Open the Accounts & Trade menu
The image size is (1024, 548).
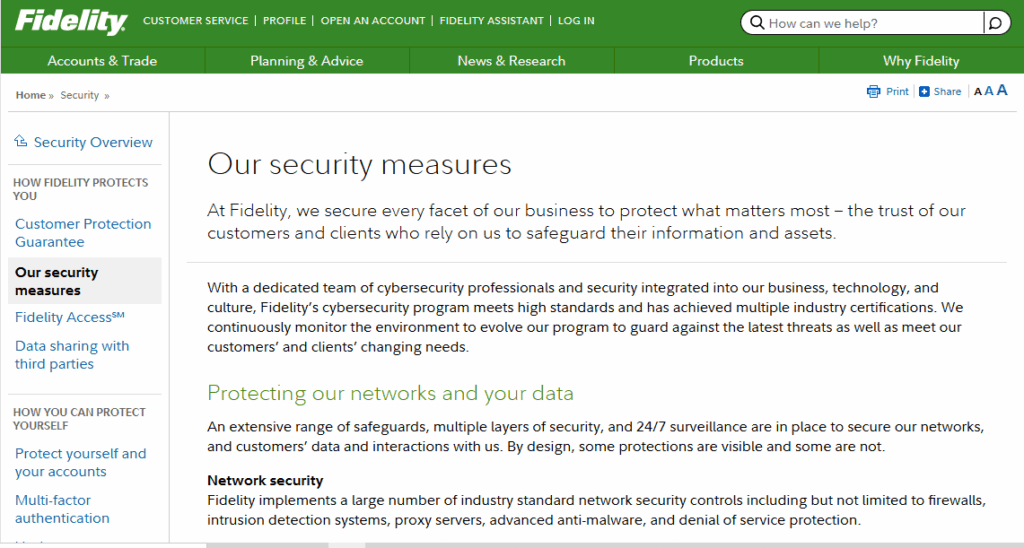click(103, 61)
